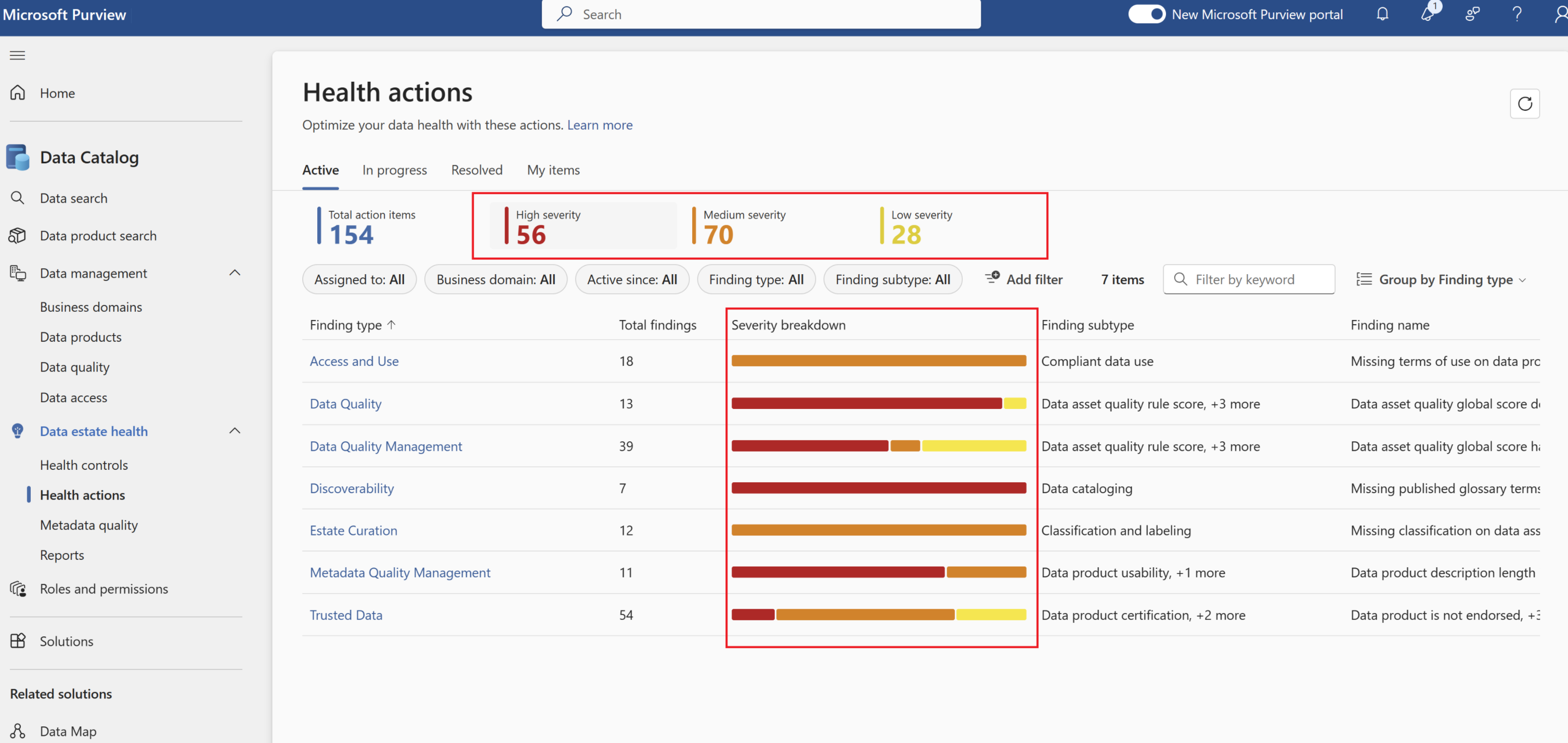Open the Assigned to: All filter
The width and height of the screenshot is (1568, 743).
(x=359, y=279)
